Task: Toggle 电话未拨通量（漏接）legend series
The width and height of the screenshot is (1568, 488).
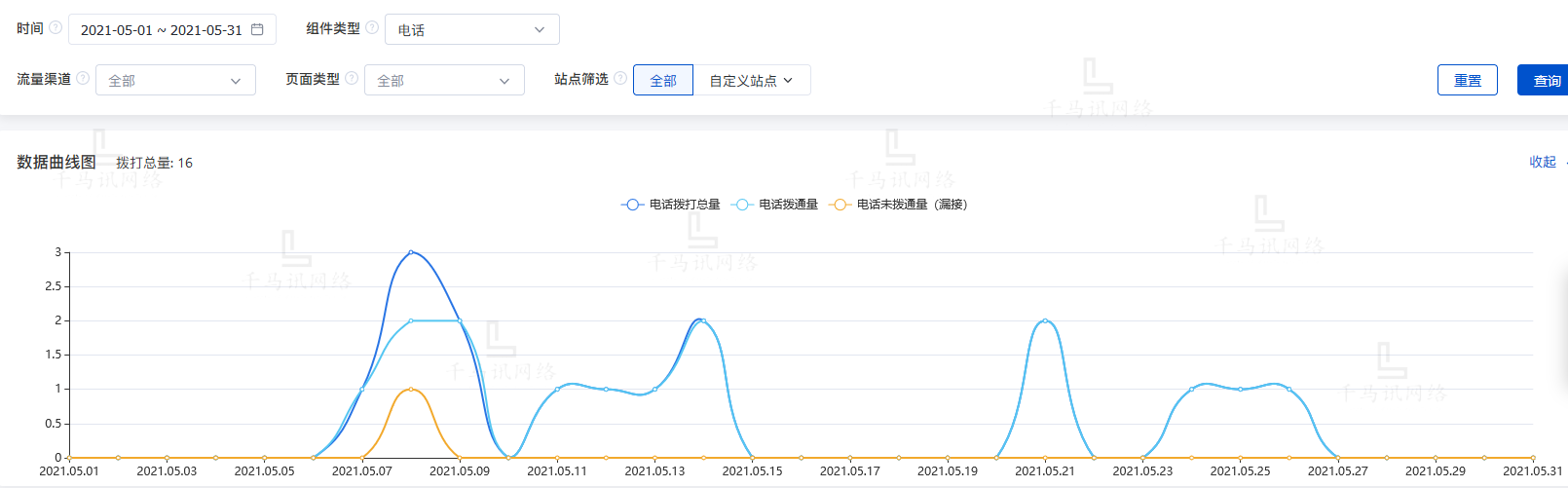Action: tap(898, 205)
